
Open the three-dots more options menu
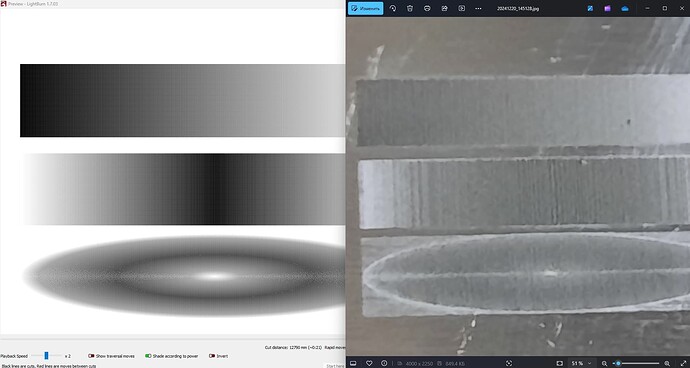[478, 8]
